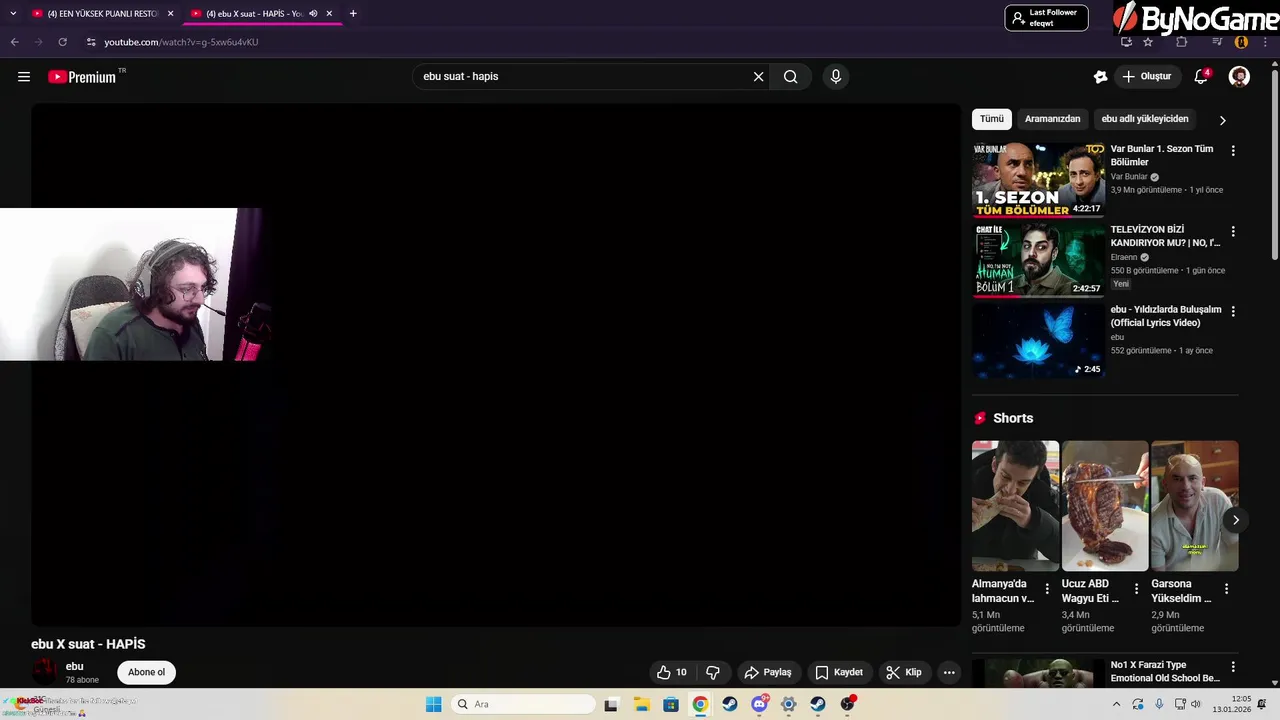Go to the YouTube Premium home logo

pos(82,77)
